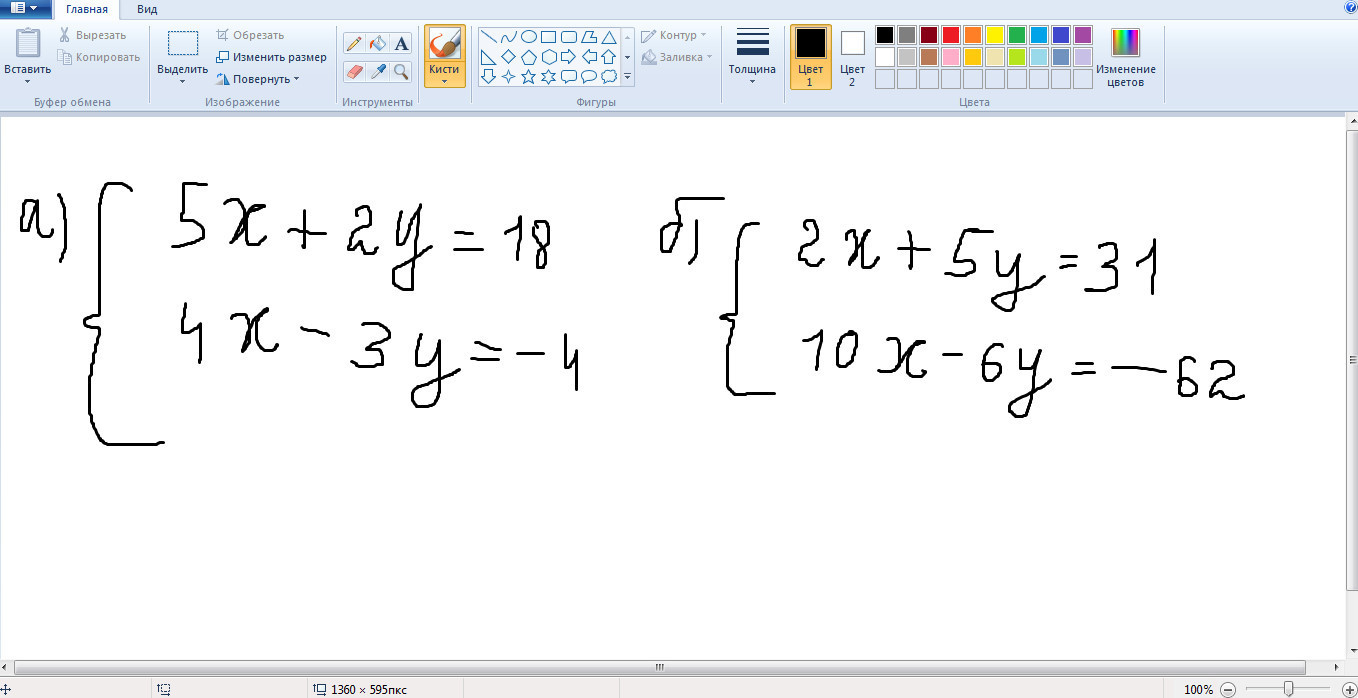The image size is (1358, 698).
Task: Open the Help question mark icon
Action: click(1348, 9)
